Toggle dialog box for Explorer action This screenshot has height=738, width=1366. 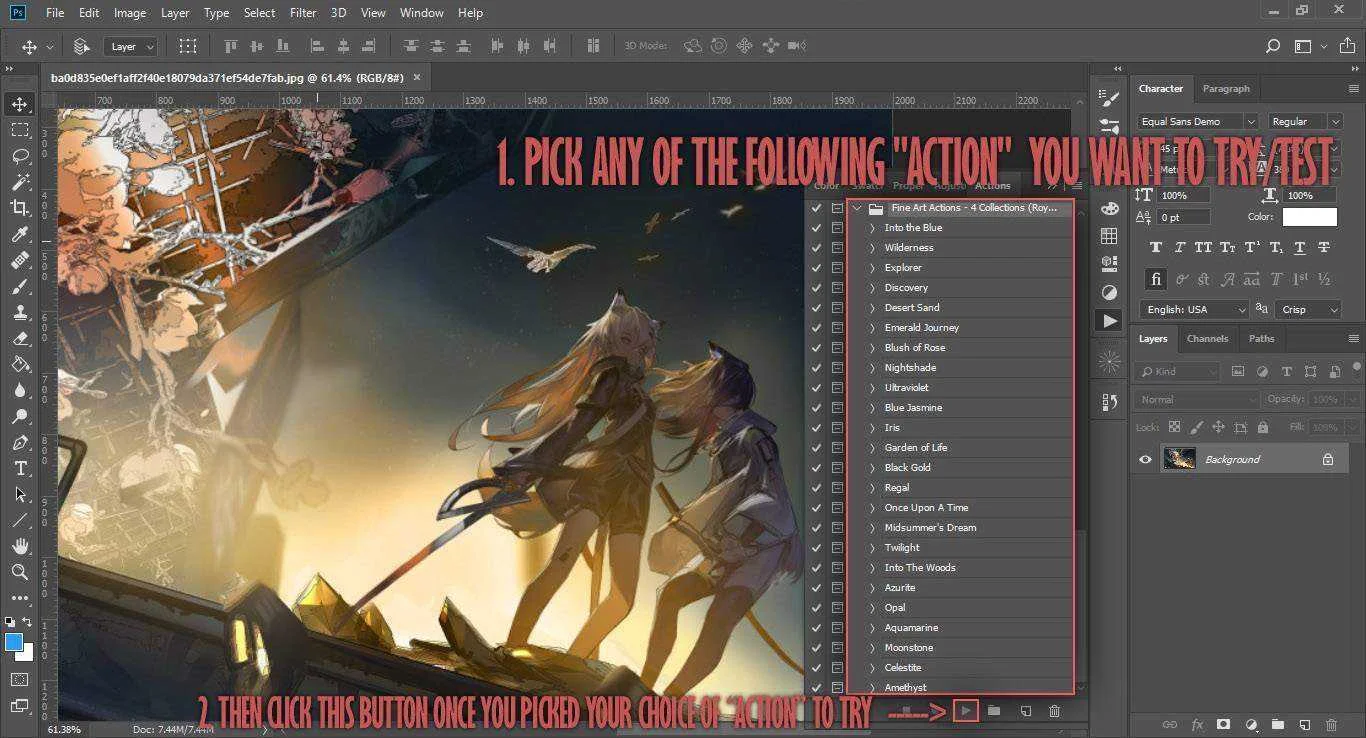coord(837,268)
